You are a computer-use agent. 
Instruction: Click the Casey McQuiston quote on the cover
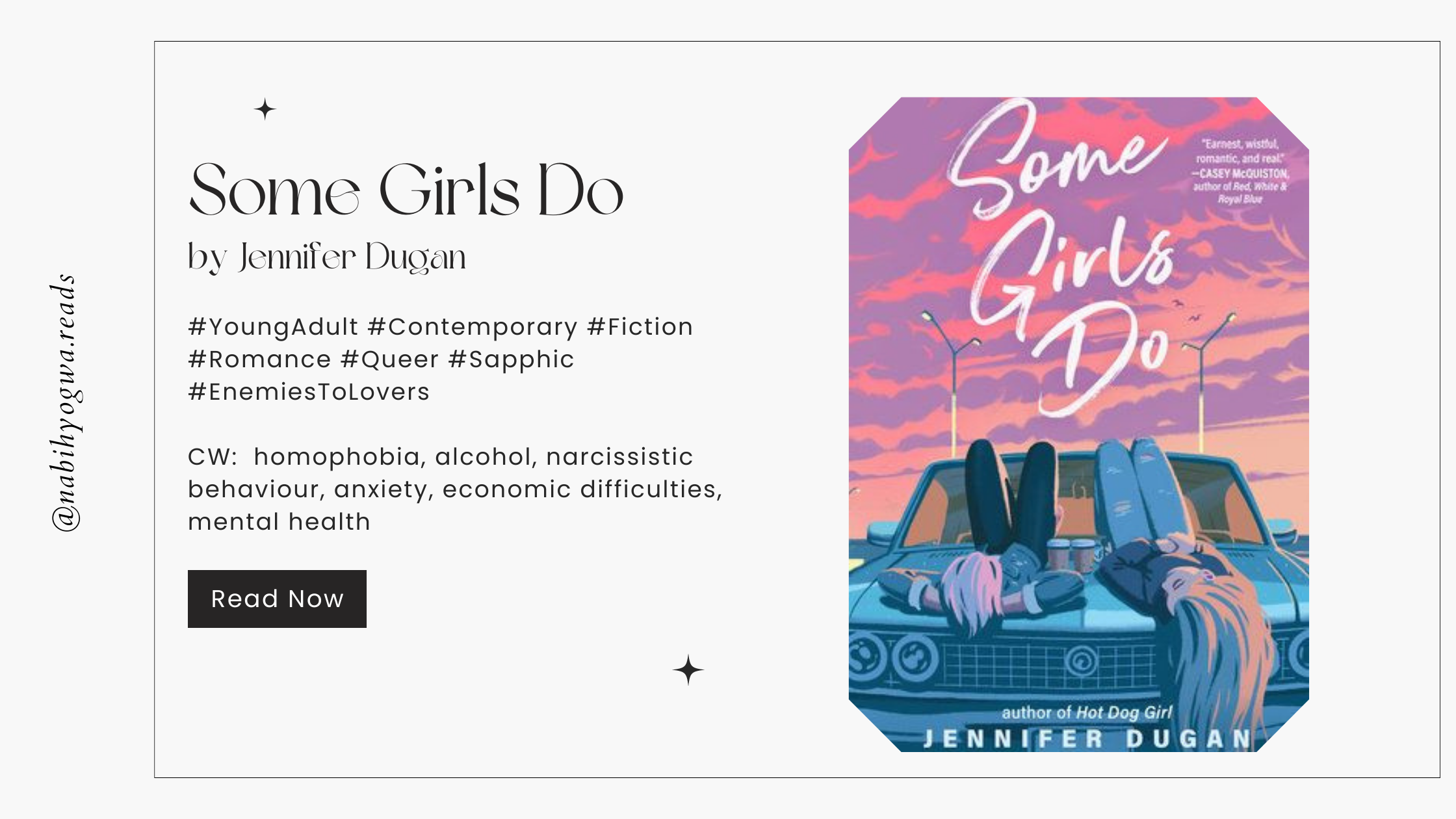pyautogui.click(x=1240, y=172)
